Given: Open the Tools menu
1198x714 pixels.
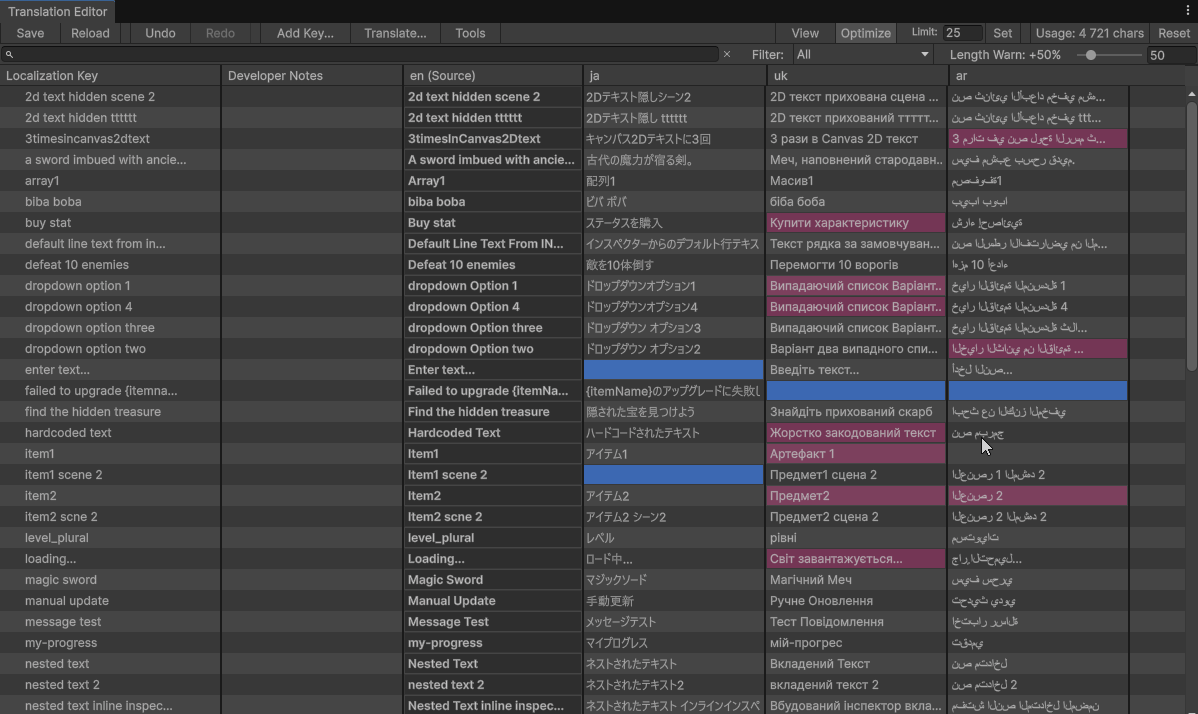Looking at the screenshot, I should 470,33.
